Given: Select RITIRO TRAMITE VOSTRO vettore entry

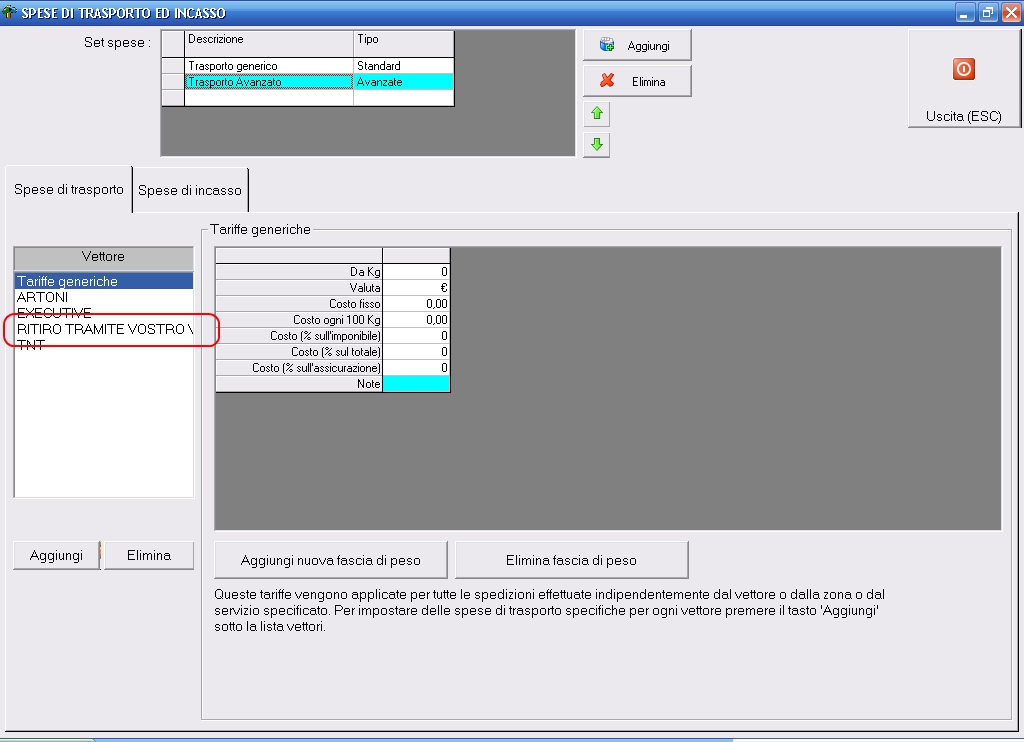Looking at the screenshot, I should (x=104, y=329).
